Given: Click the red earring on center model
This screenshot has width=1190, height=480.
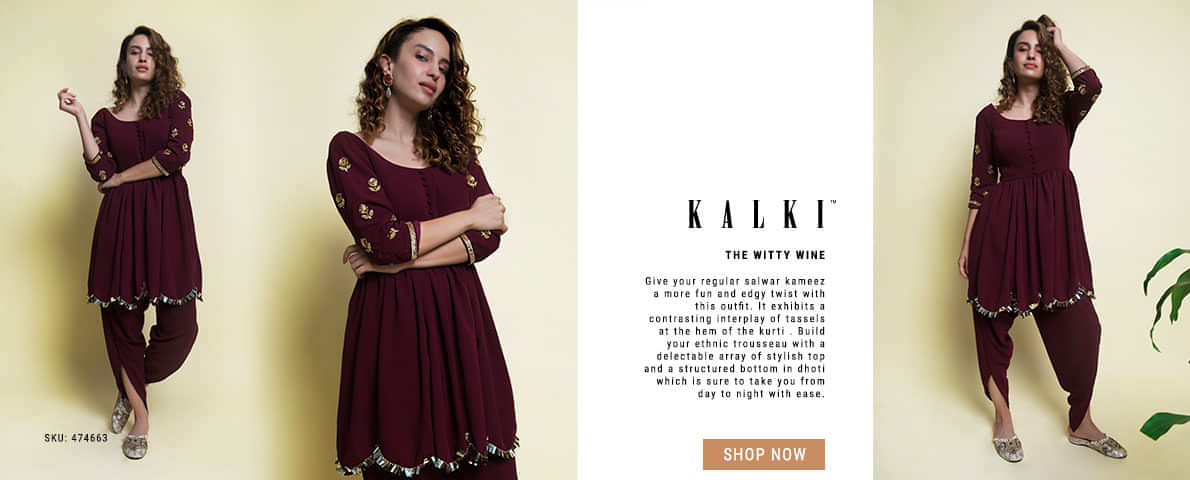Looking at the screenshot, I should (x=388, y=82).
